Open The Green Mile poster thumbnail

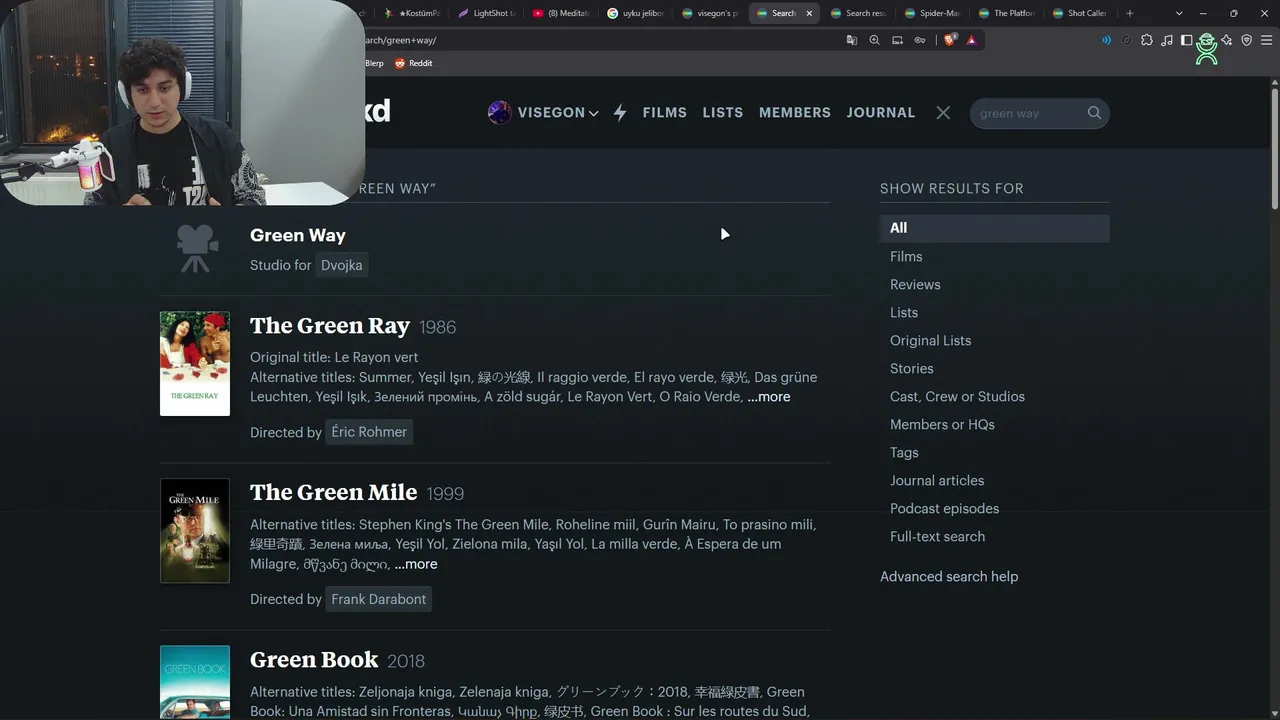pos(195,531)
